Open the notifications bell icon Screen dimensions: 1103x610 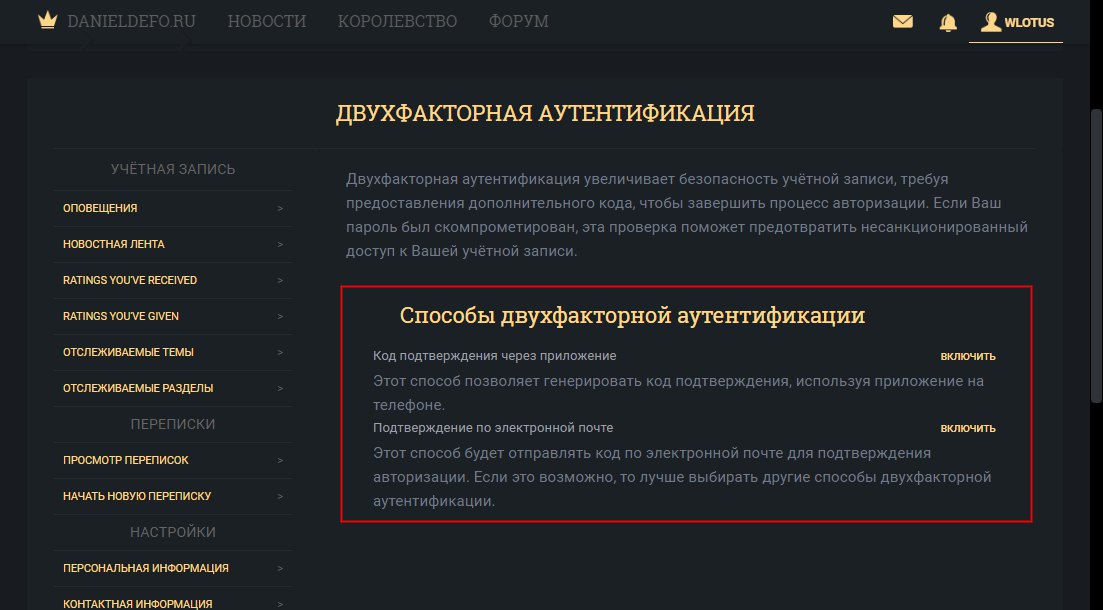[x=948, y=23]
